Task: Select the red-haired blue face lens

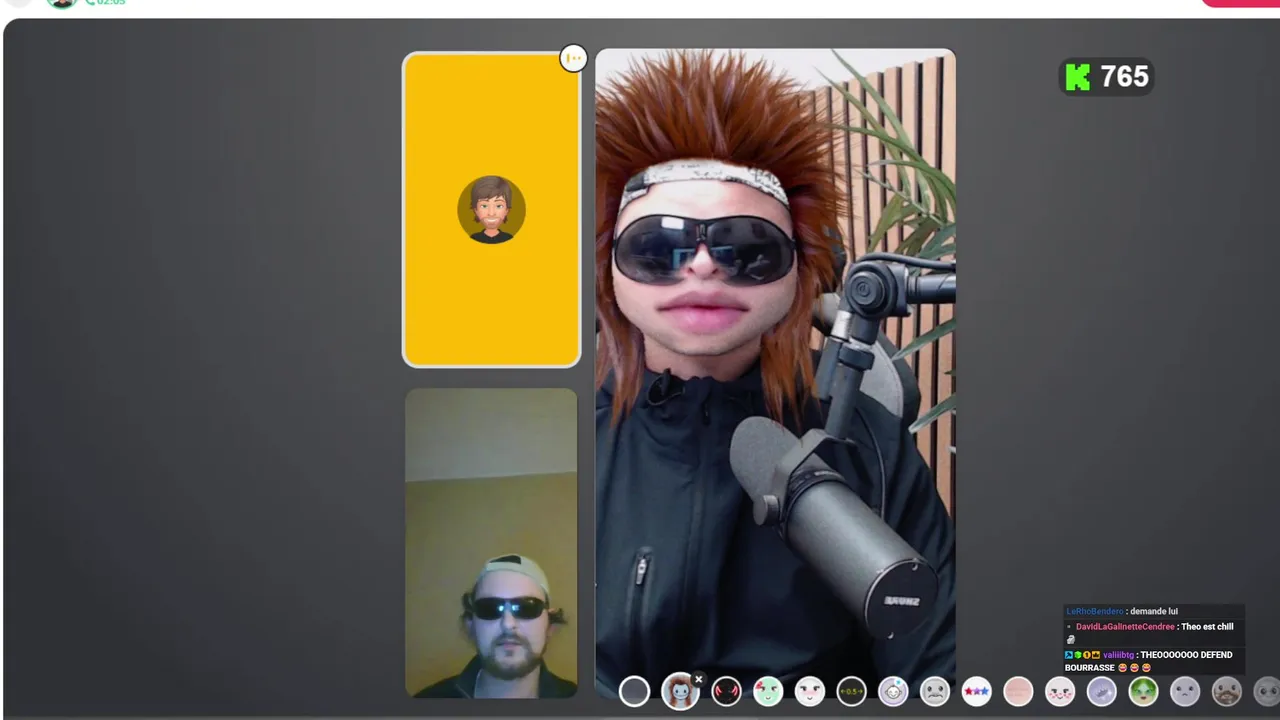Action: pos(680,691)
